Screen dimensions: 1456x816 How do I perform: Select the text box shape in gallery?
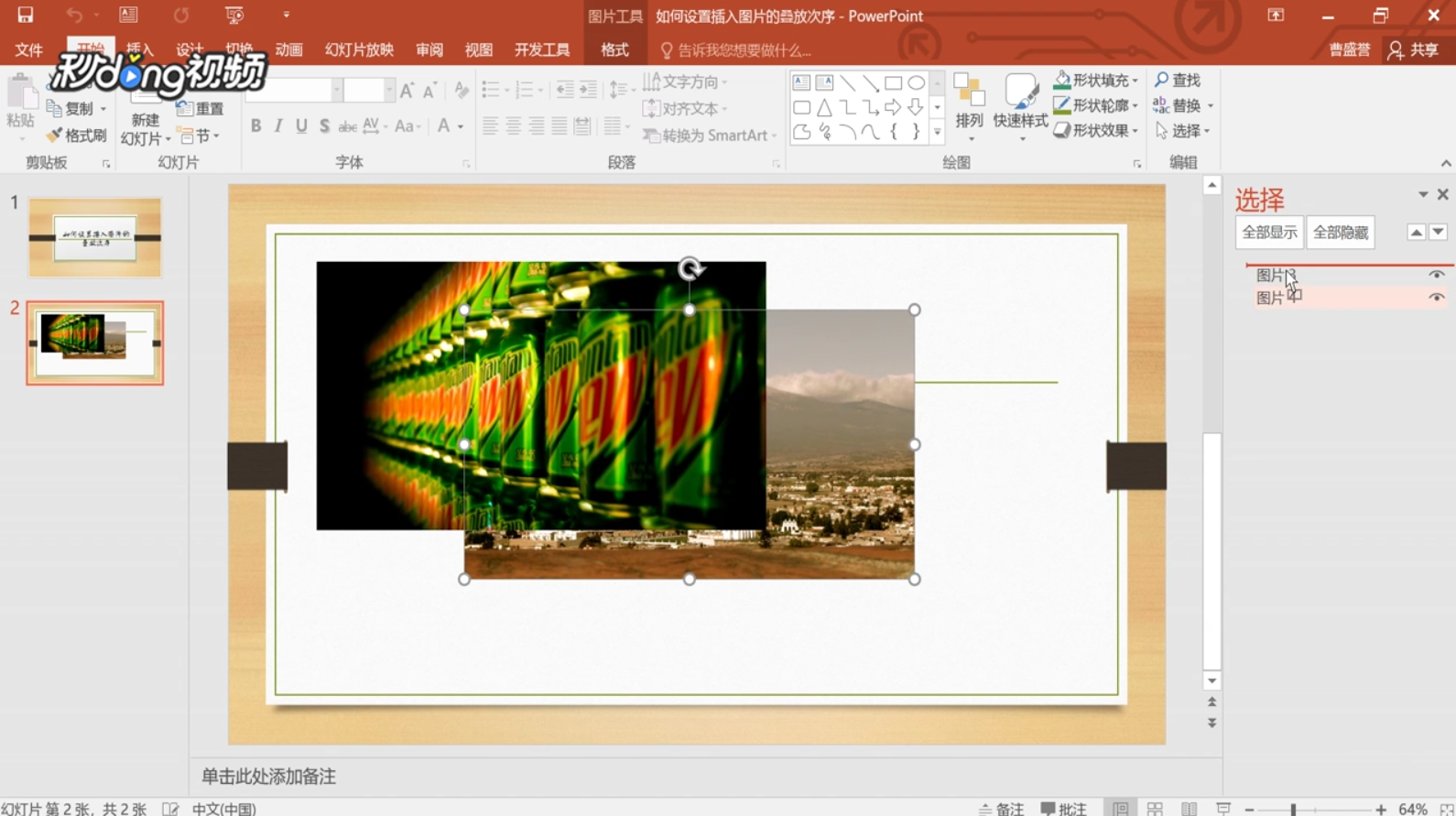801,83
